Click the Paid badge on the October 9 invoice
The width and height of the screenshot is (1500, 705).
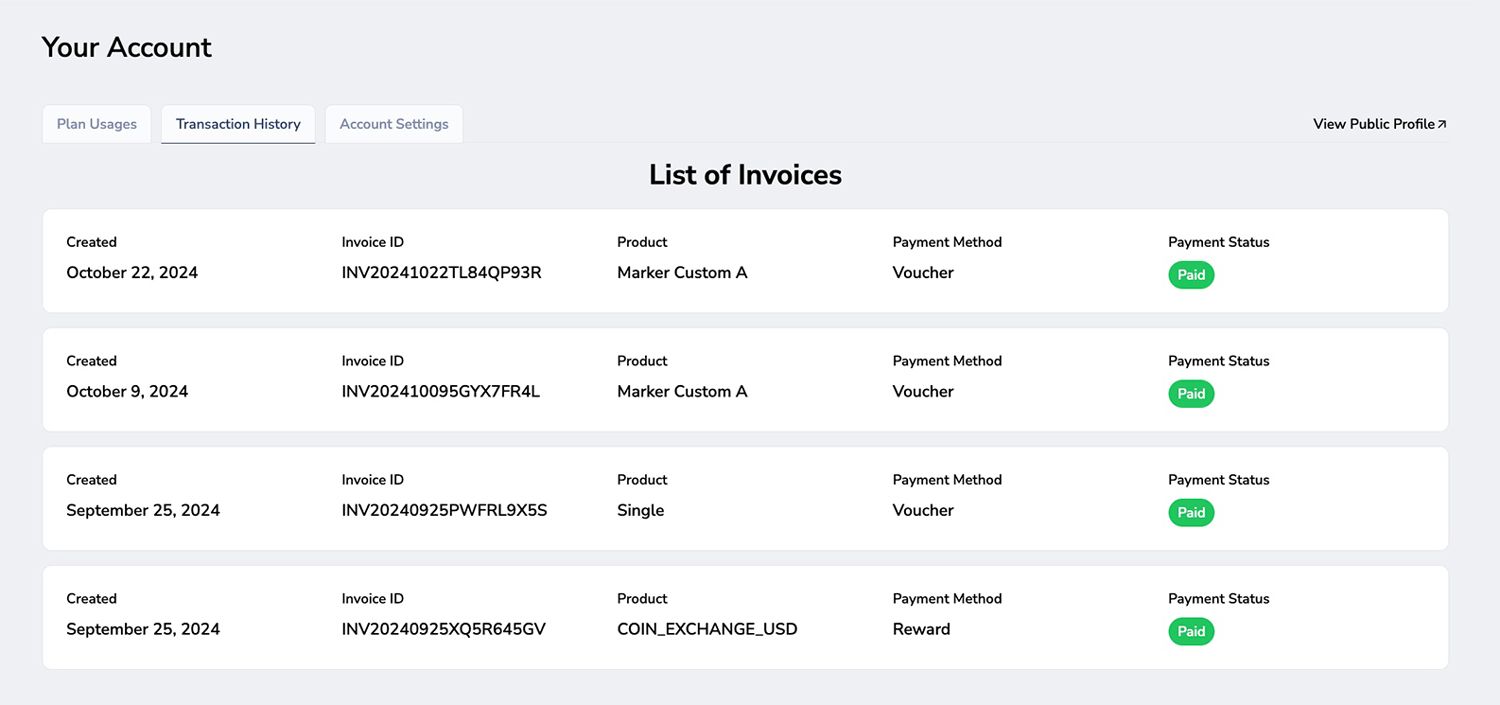click(1191, 394)
